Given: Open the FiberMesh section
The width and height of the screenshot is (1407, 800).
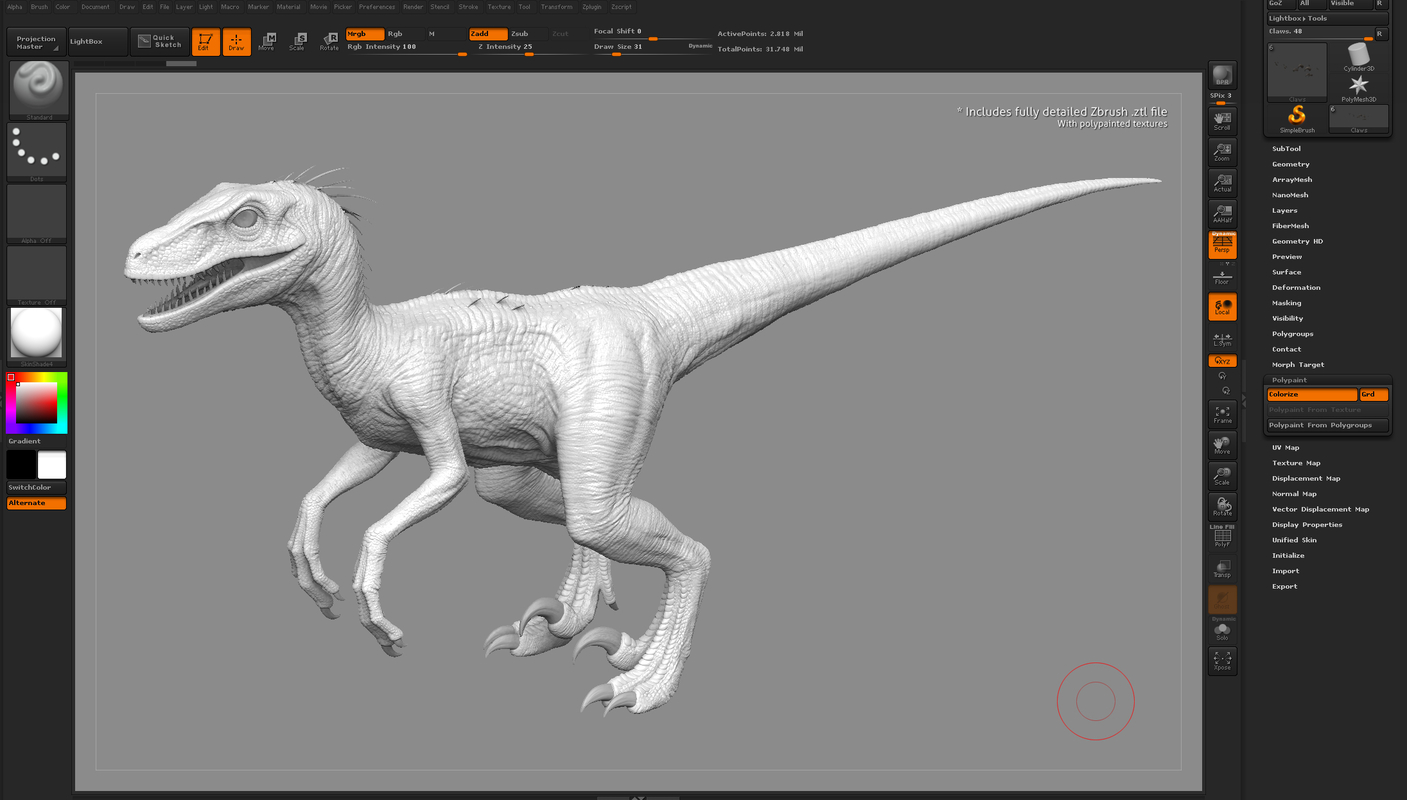Looking at the screenshot, I should click(x=1290, y=225).
